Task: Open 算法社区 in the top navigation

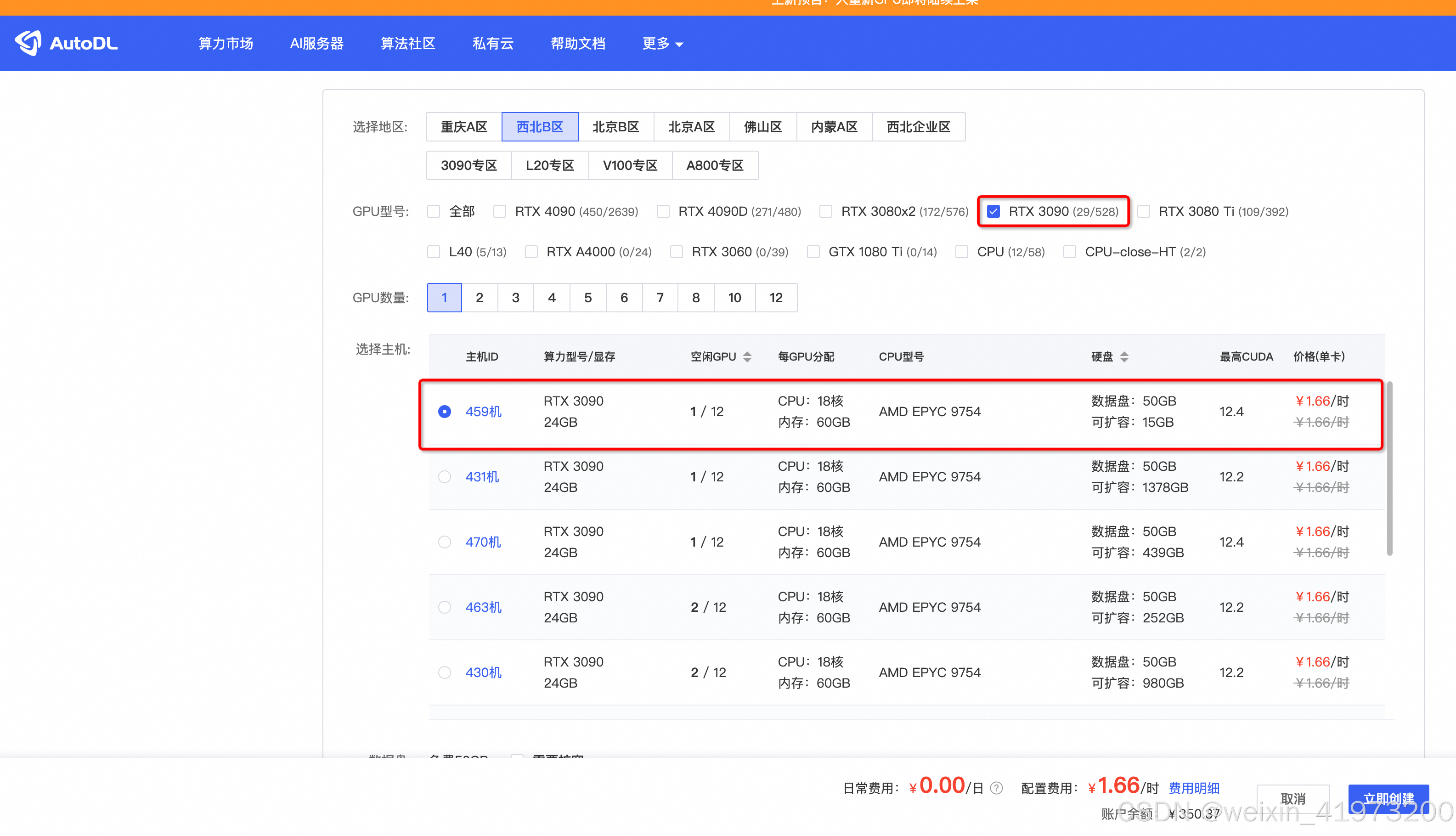Action: click(x=408, y=44)
